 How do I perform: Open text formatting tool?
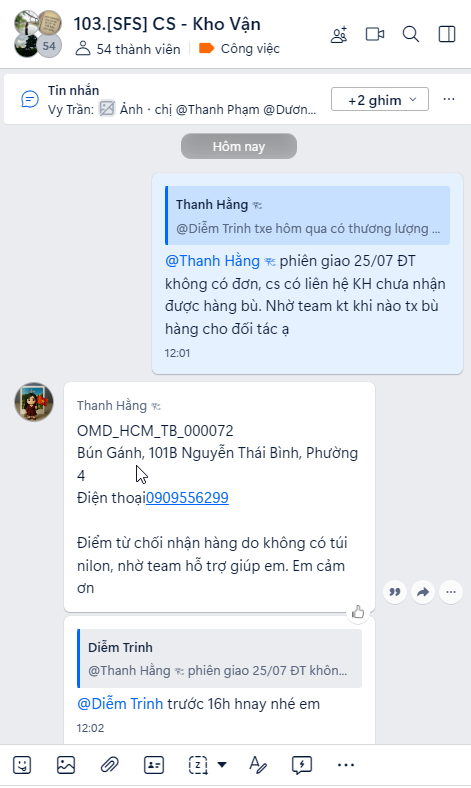(x=258, y=765)
